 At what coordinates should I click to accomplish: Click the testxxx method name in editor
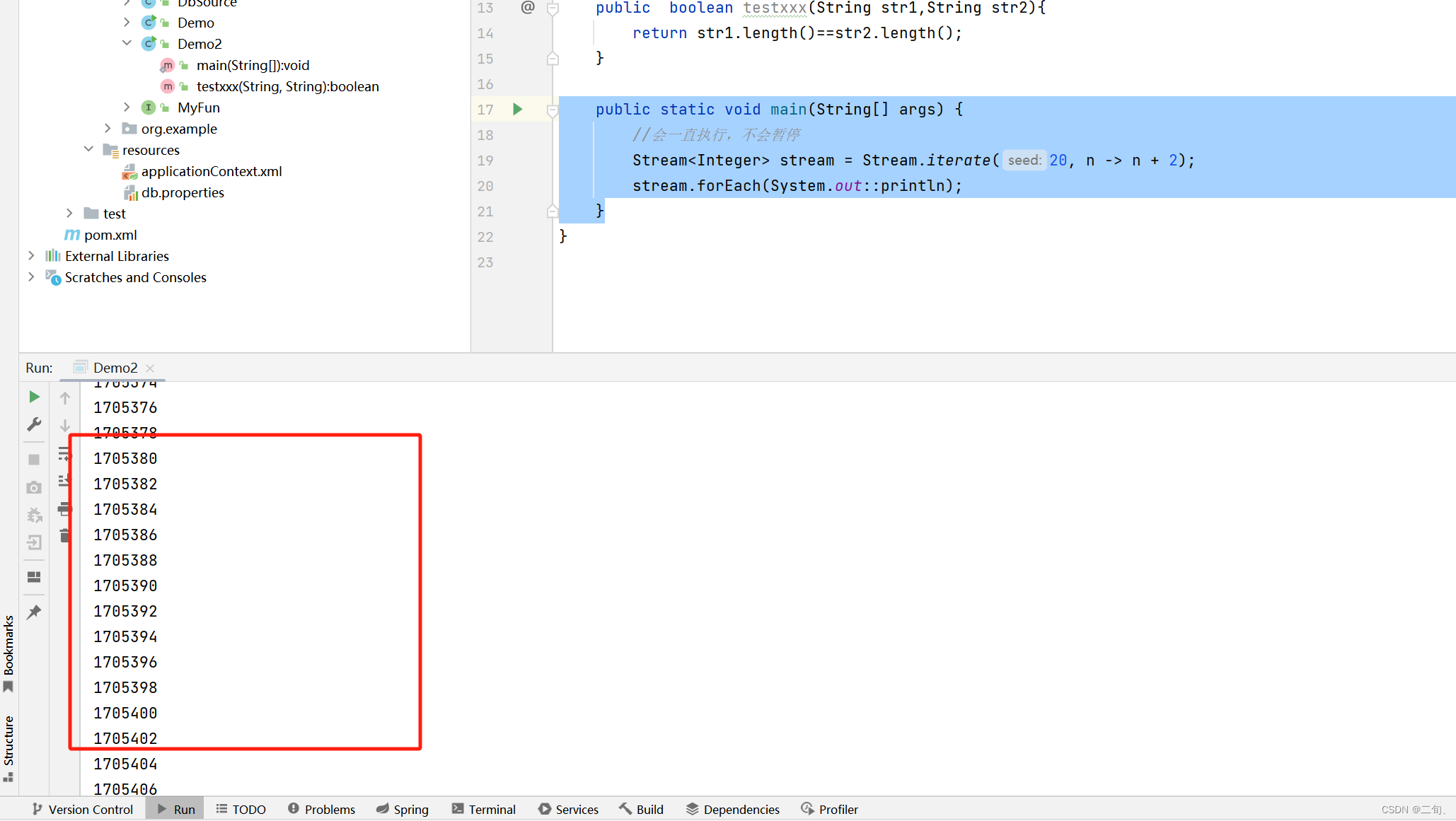click(x=775, y=8)
